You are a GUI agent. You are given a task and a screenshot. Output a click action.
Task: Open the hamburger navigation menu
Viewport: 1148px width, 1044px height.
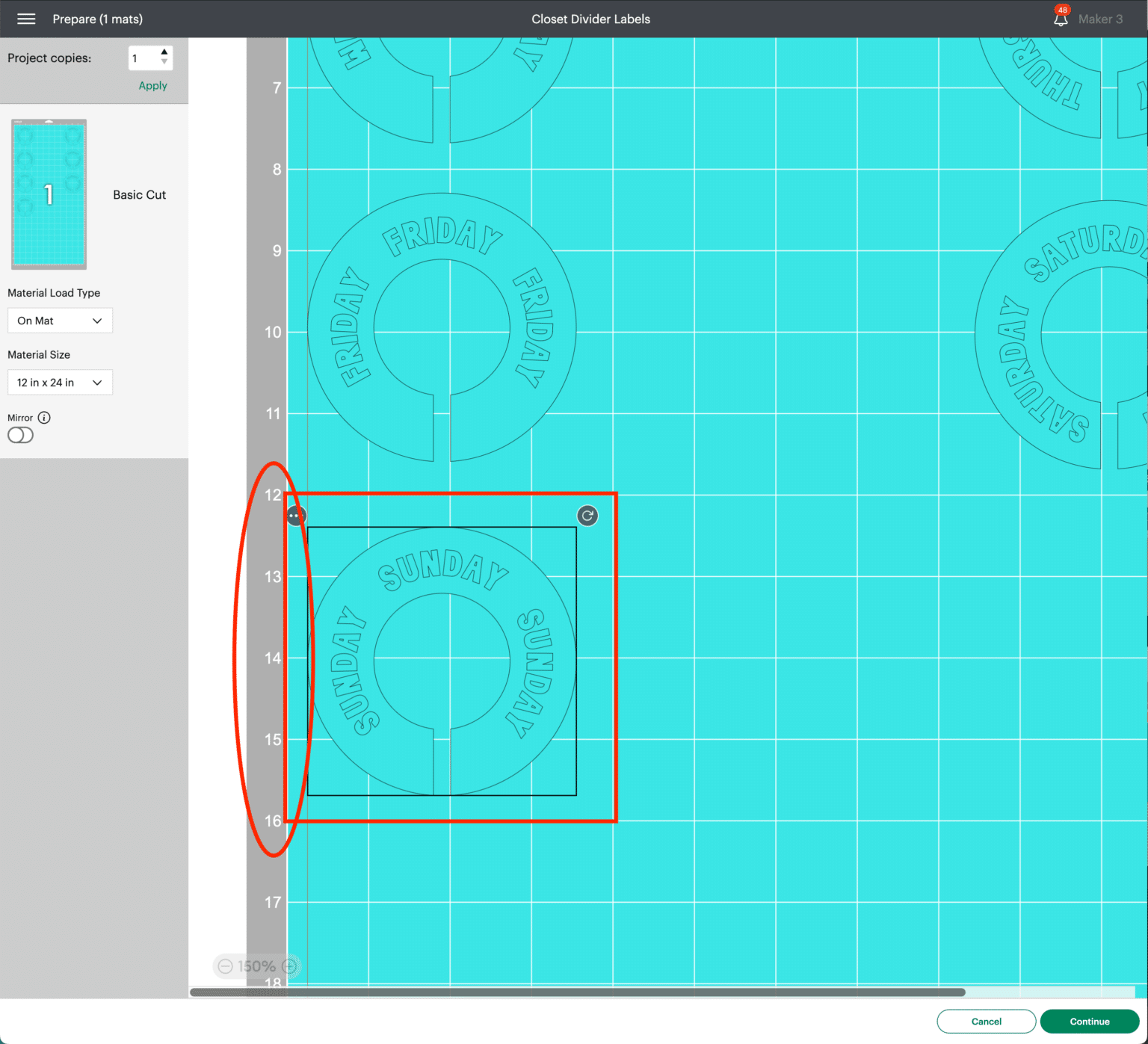(25, 19)
